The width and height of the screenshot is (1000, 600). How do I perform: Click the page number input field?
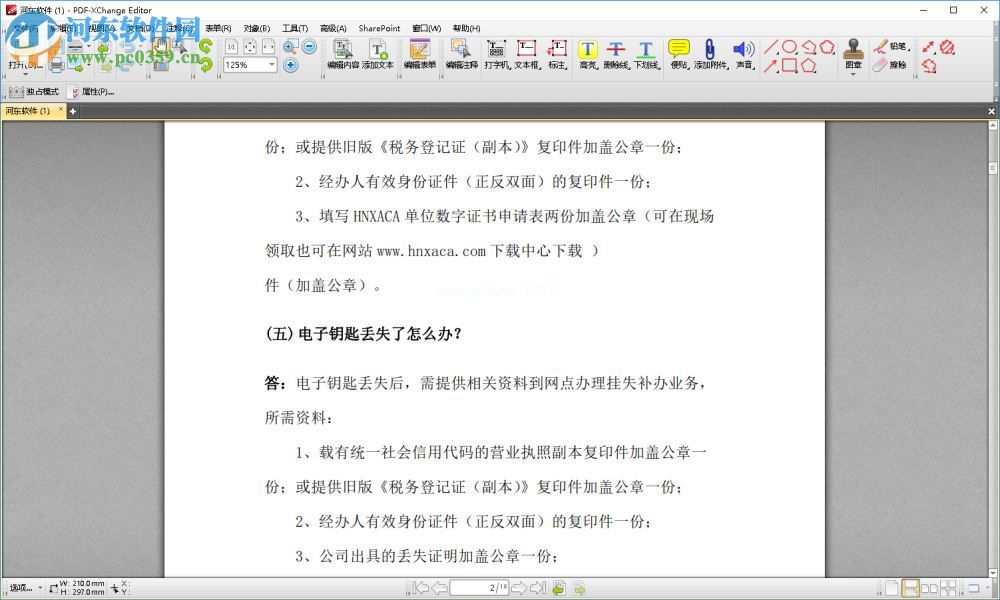tap(479, 587)
